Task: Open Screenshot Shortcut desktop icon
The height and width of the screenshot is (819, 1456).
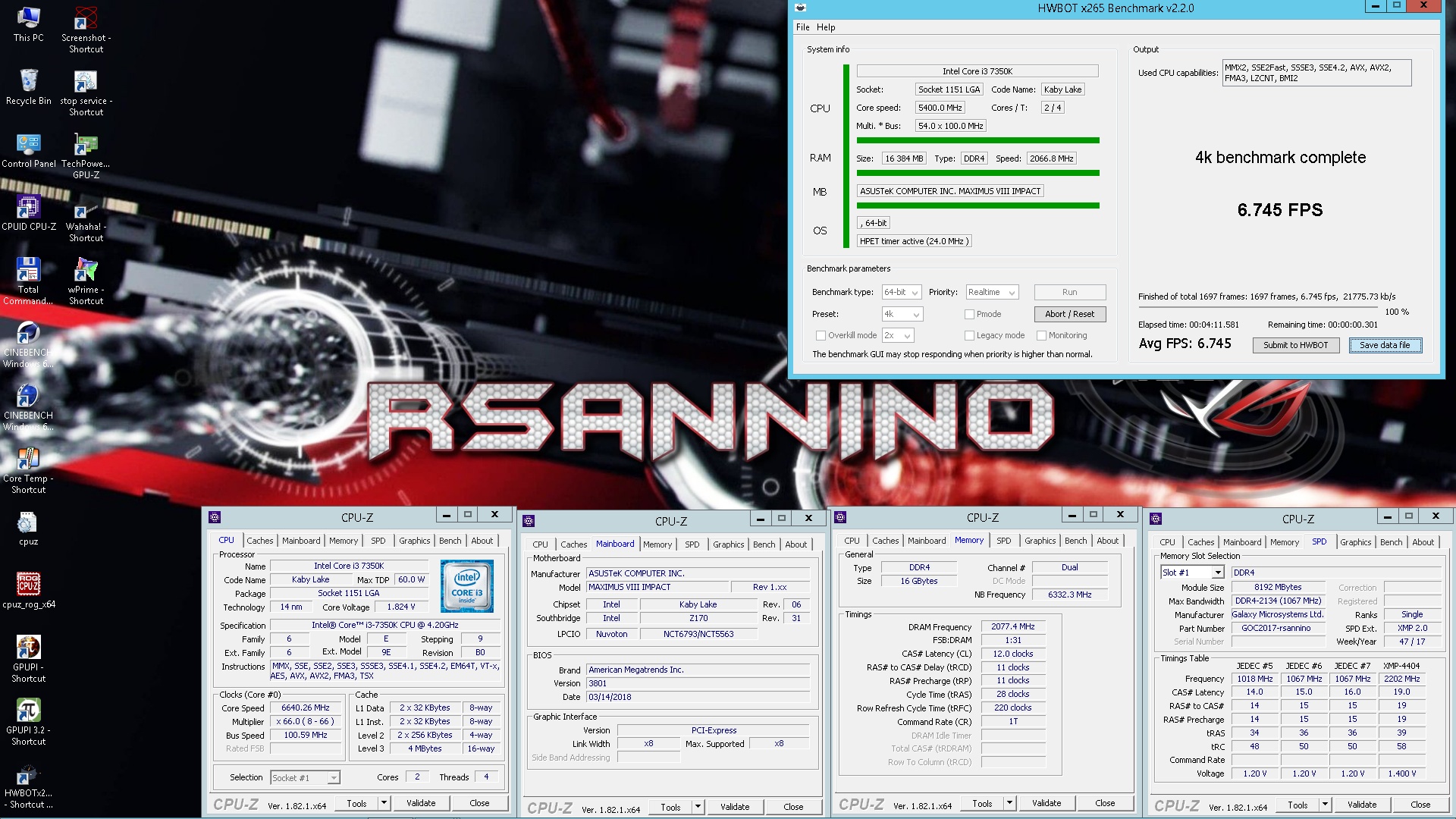Action: tap(86, 30)
